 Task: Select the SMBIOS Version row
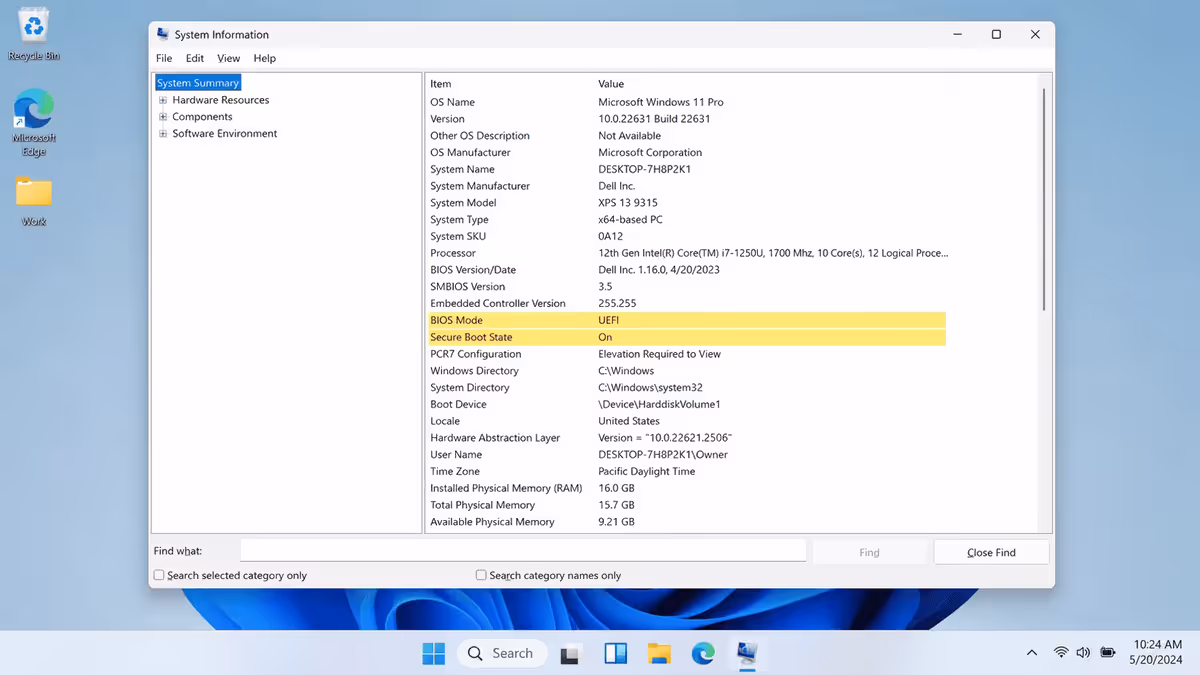[687, 286]
